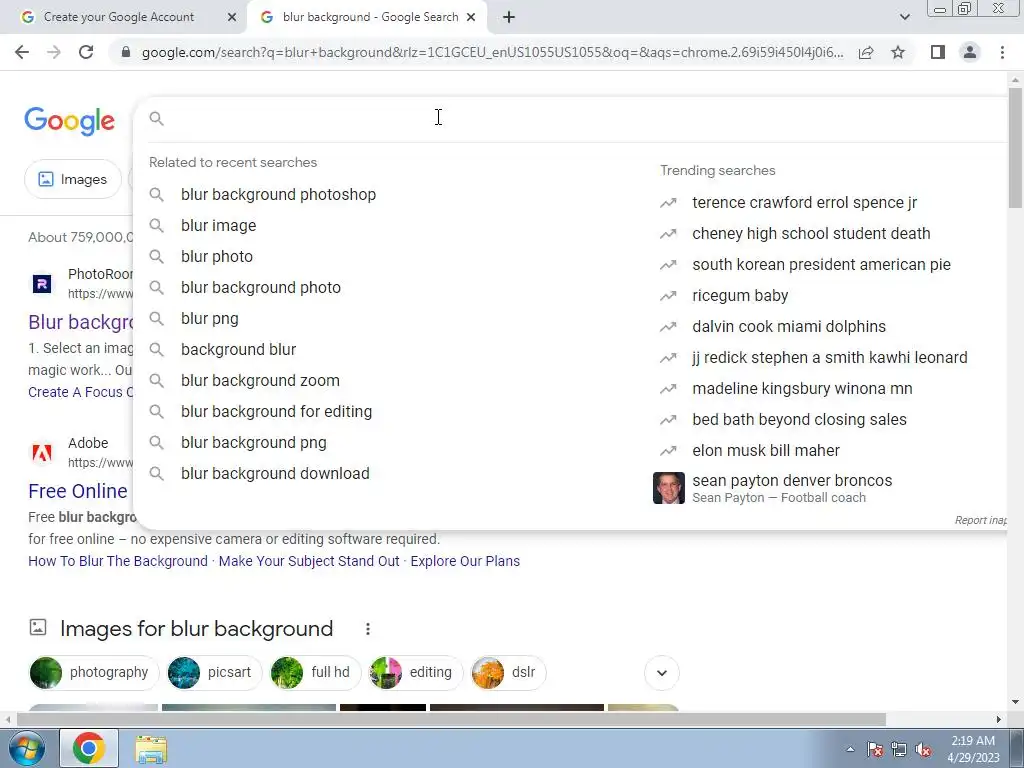This screenshot has height=768, width=1024.
Task: Select trending cheney high school student death
Action: click(811, 234)
